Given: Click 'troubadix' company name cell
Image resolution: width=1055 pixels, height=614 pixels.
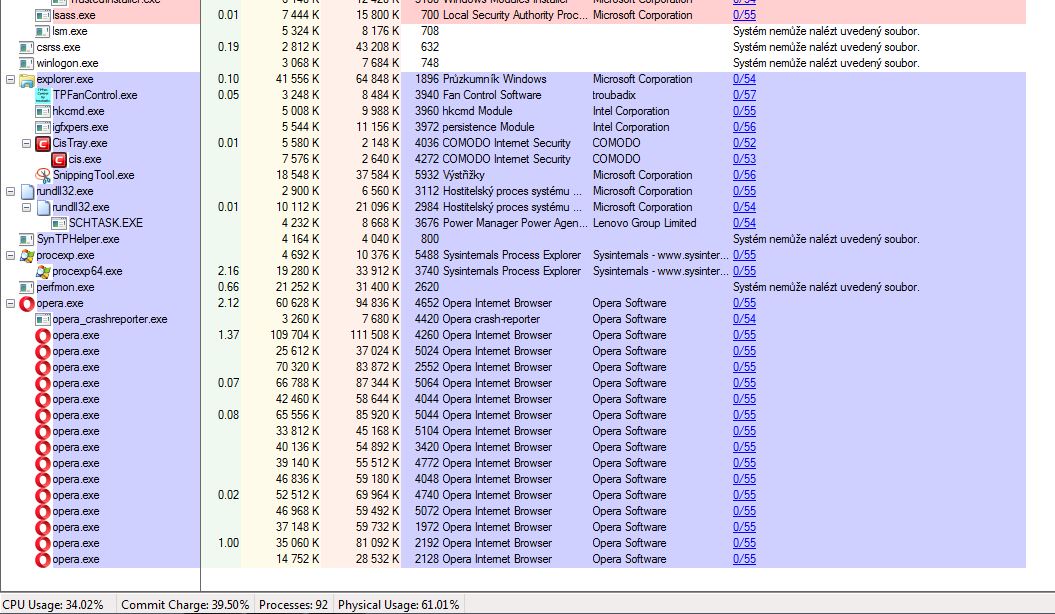Looking at the screenshot, I should 614,95.
